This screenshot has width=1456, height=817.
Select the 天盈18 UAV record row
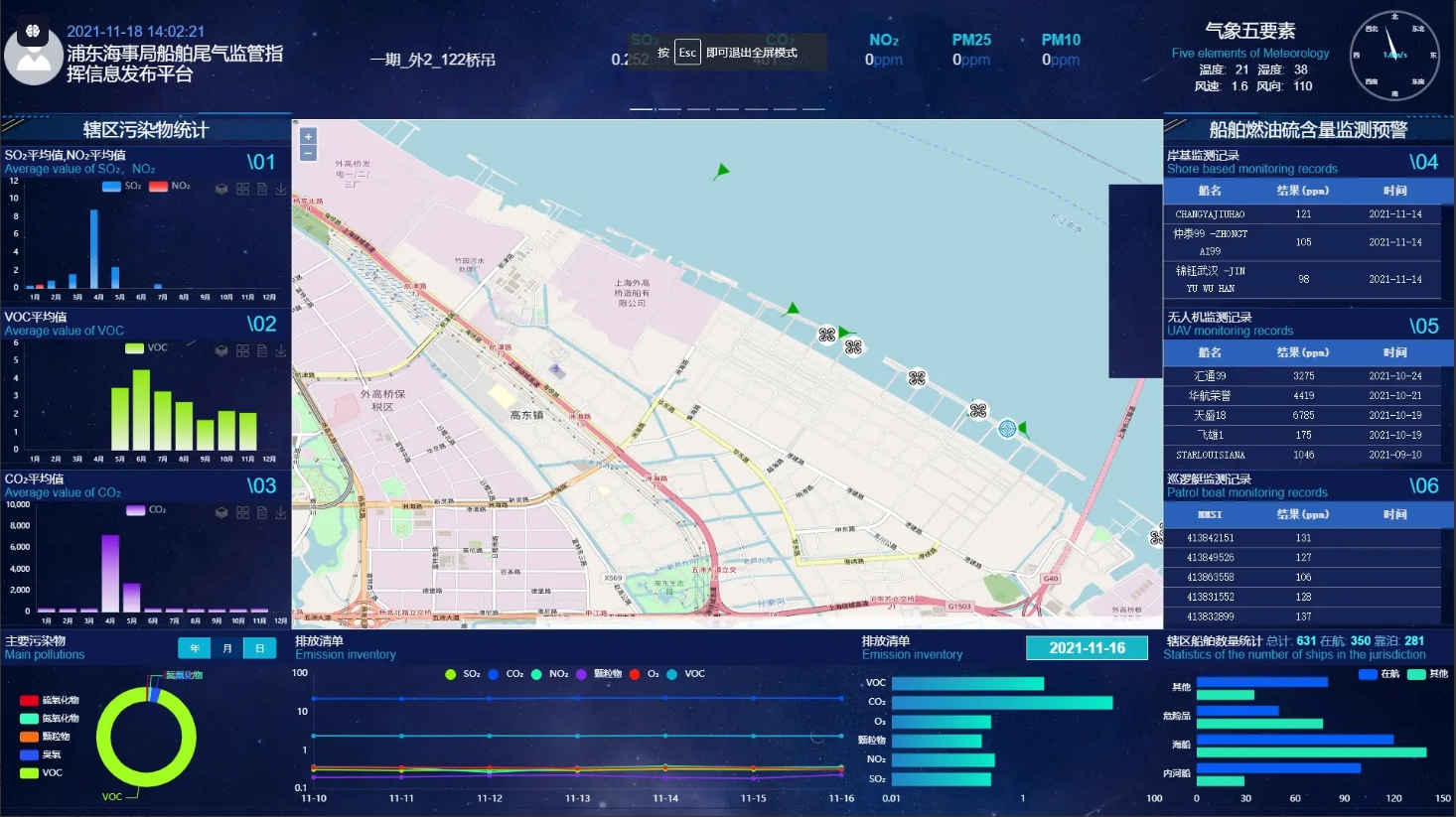1302,415
